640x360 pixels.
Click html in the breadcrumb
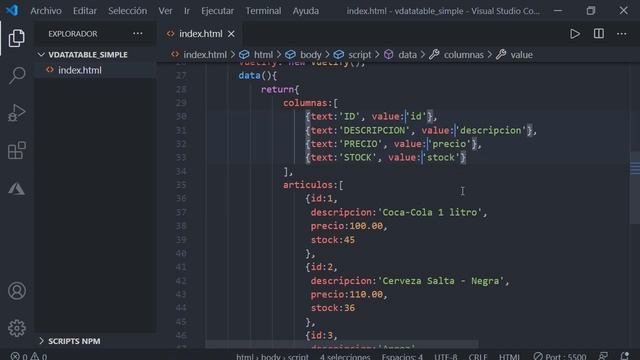[x=263, y=55]
